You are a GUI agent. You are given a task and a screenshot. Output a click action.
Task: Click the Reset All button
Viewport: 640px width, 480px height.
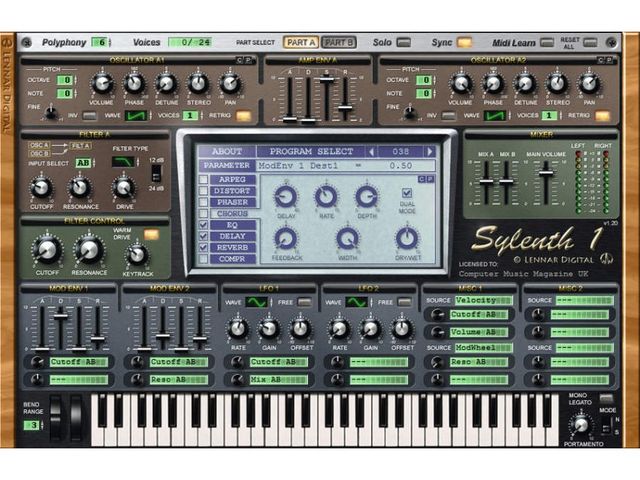point(590,42)
